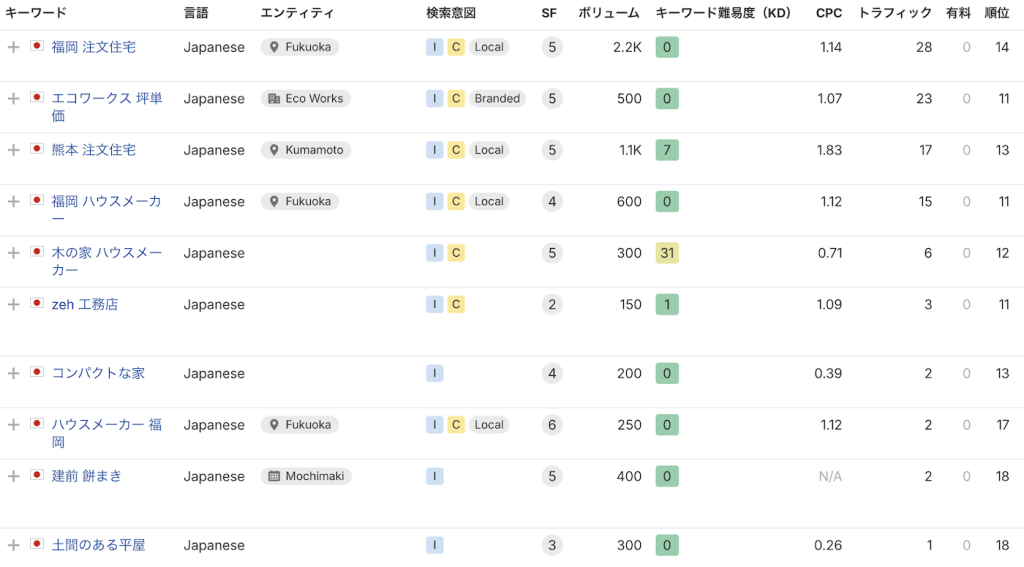Sort by キーワード難易度（KD） column header

[x=722, y=13]
